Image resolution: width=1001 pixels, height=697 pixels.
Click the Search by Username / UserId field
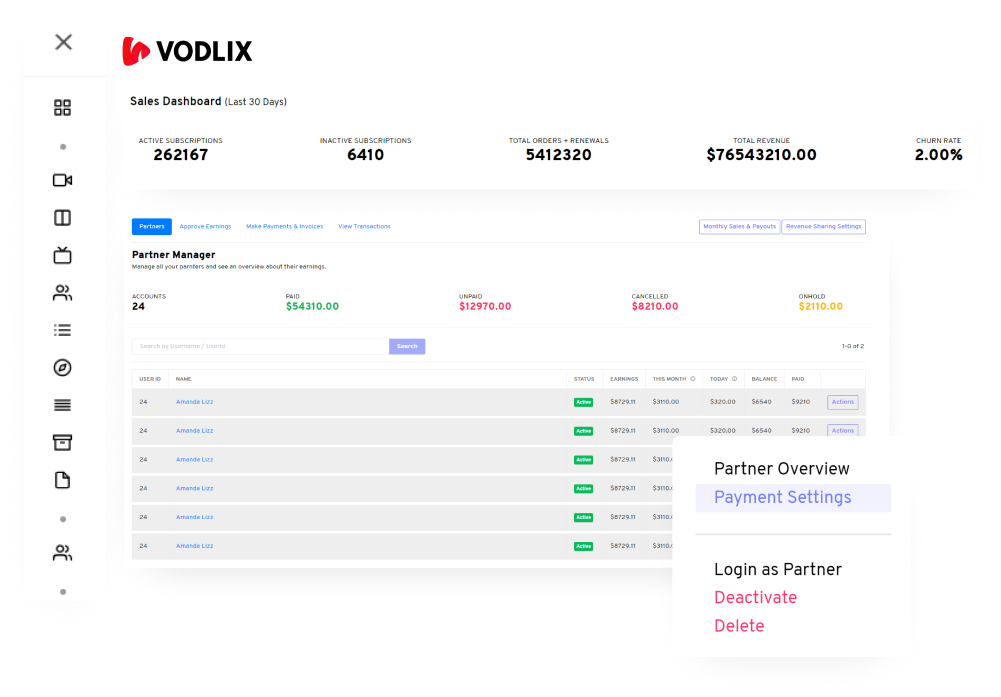260,346
